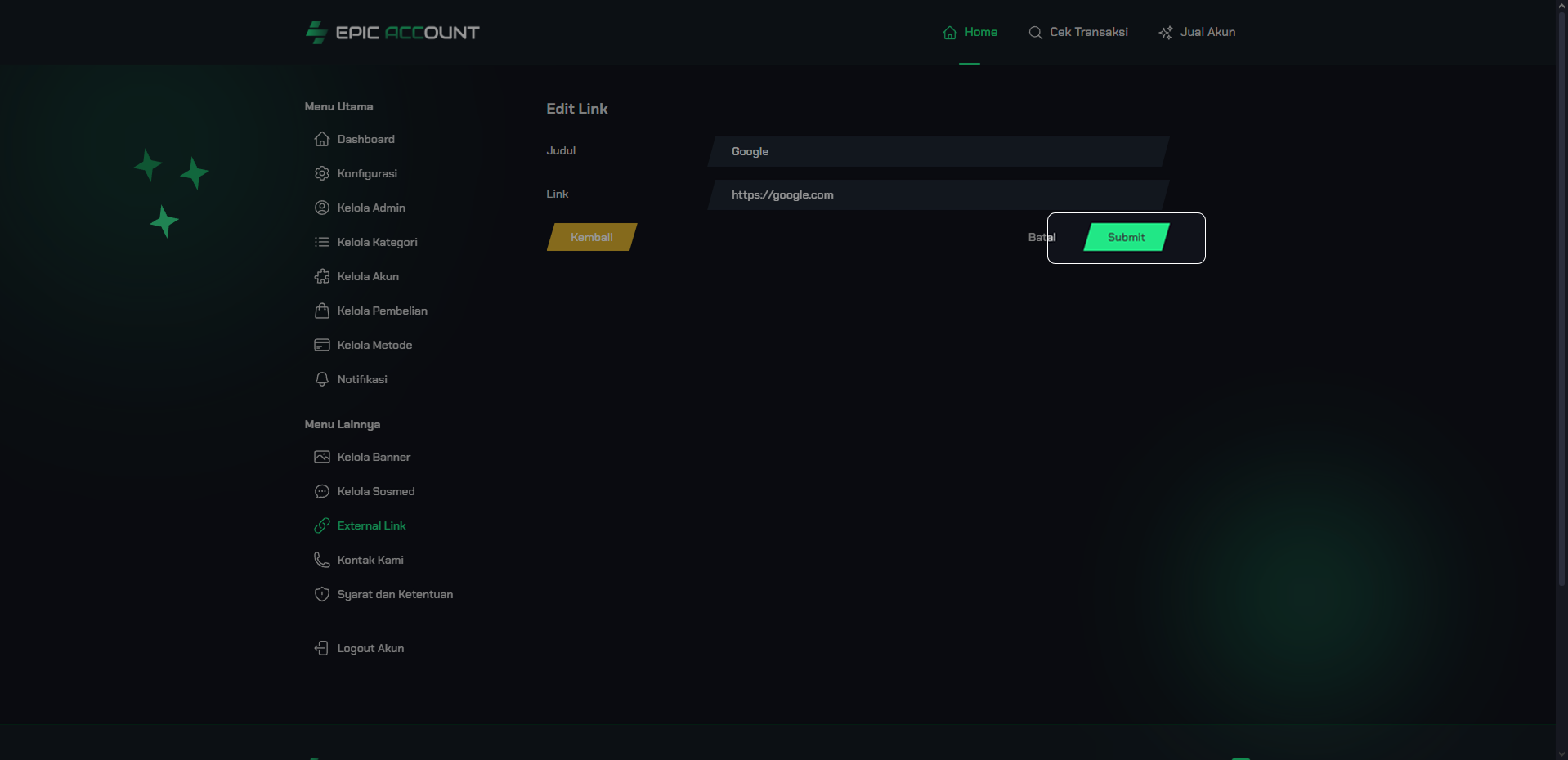Click the green Submit button
Image resolution: width=1568 pixels, height=760 pixels.
pos(1127,237)
